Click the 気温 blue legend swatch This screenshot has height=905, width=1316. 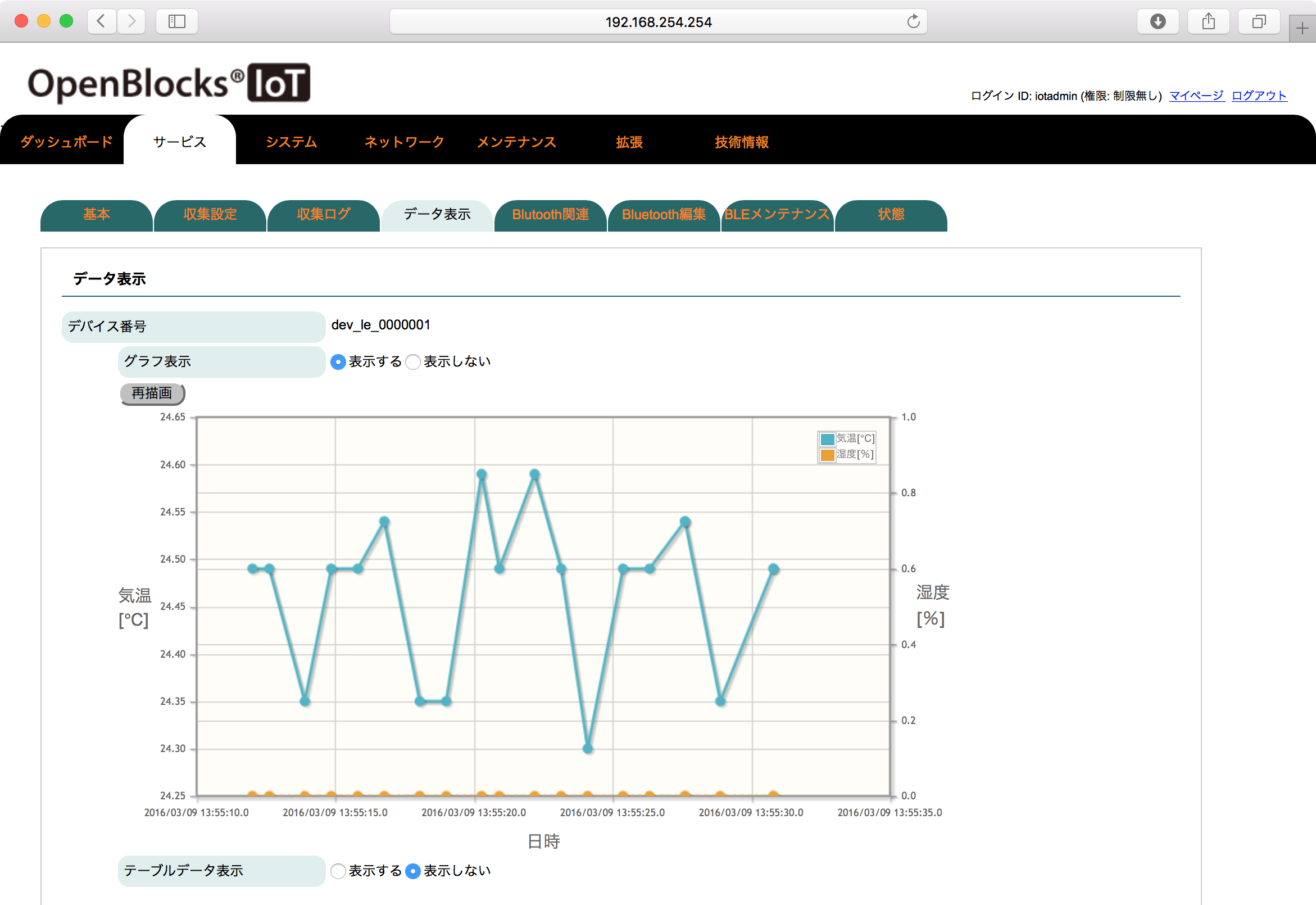pyautogui.click(x=828, y=439)
